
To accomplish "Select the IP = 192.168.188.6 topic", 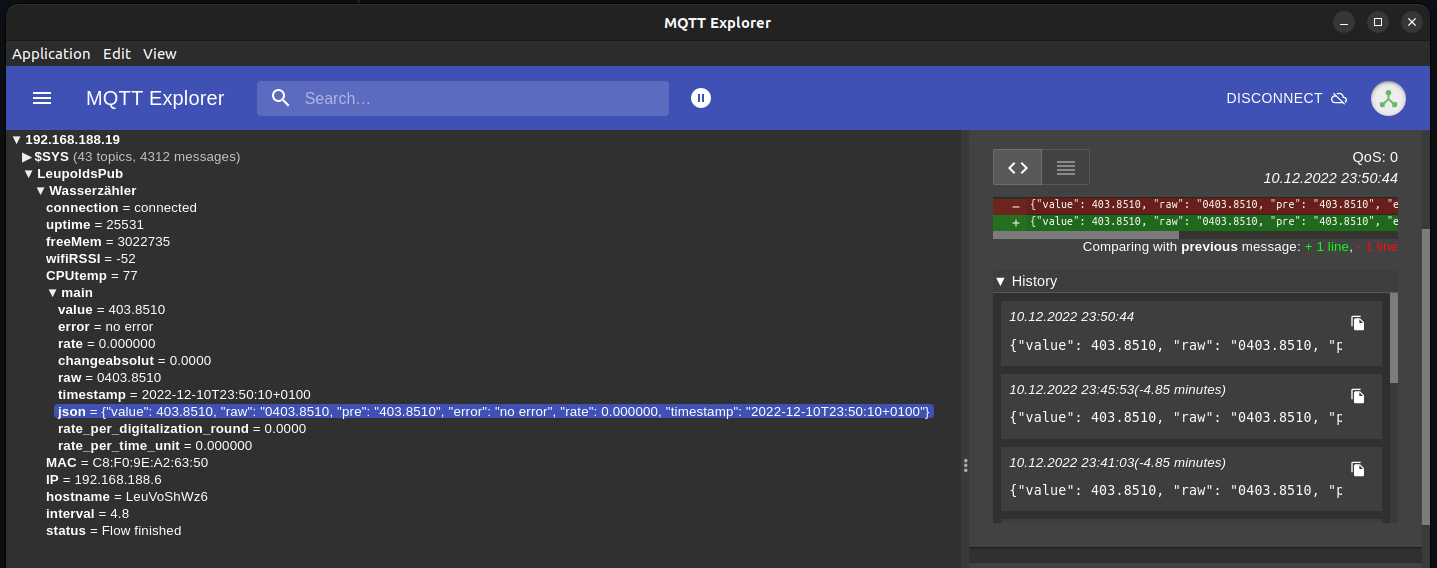I will [x=104, y=480].
